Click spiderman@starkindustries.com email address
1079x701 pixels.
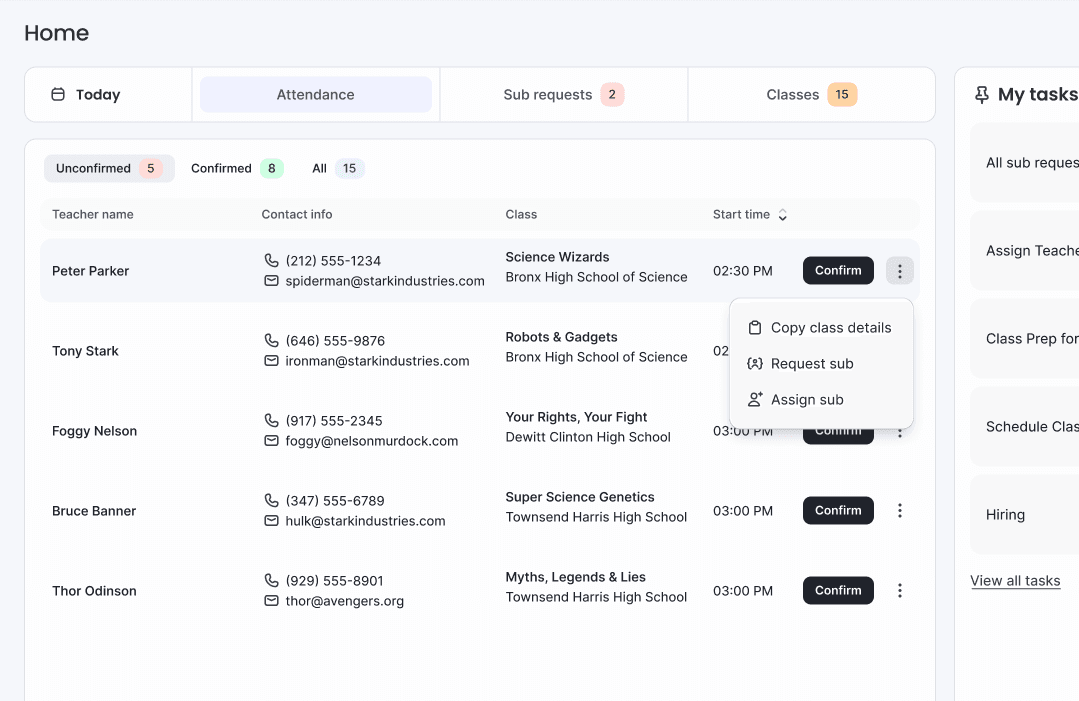385,281
